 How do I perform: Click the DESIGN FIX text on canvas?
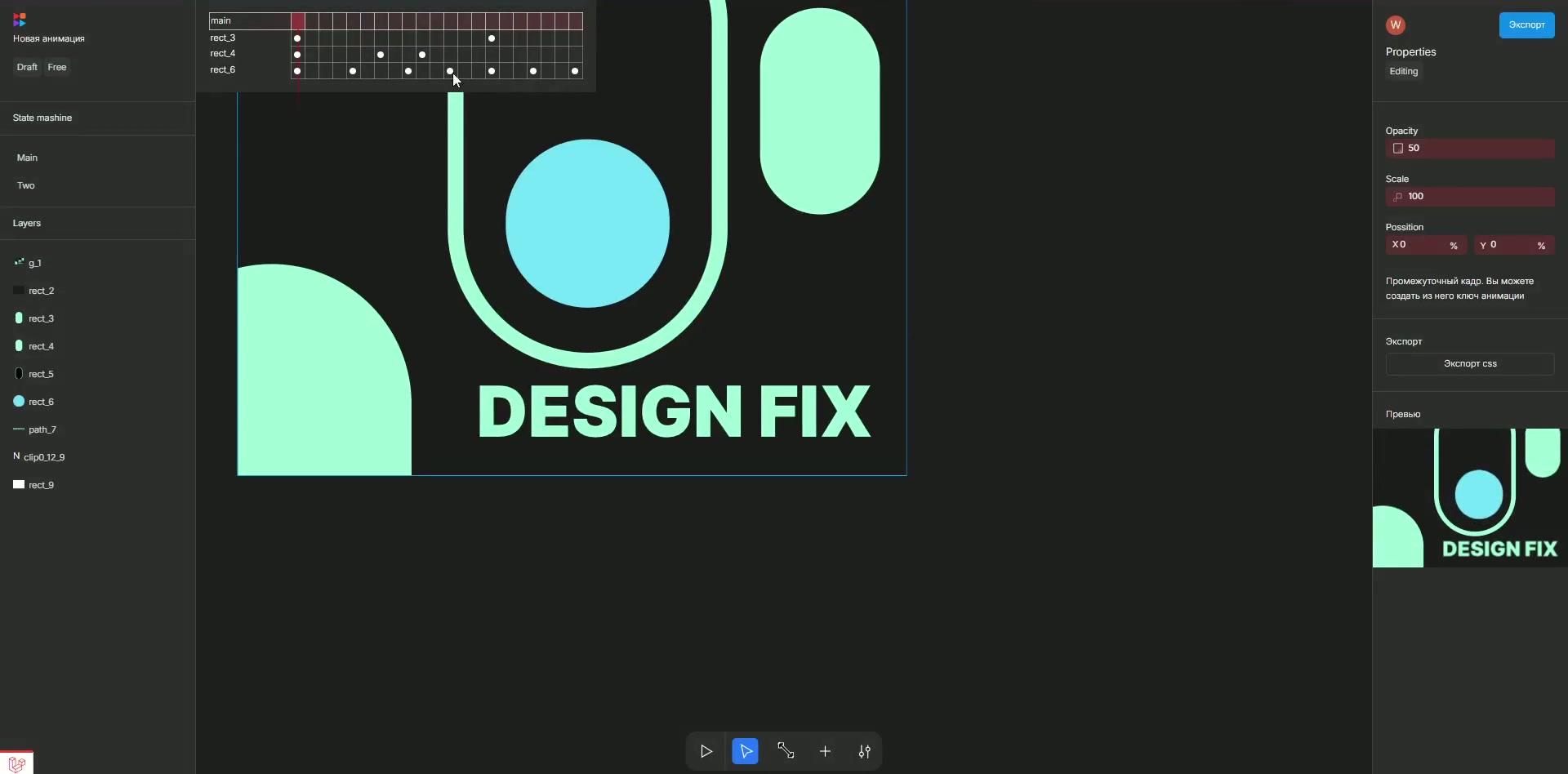pos(675,411)
